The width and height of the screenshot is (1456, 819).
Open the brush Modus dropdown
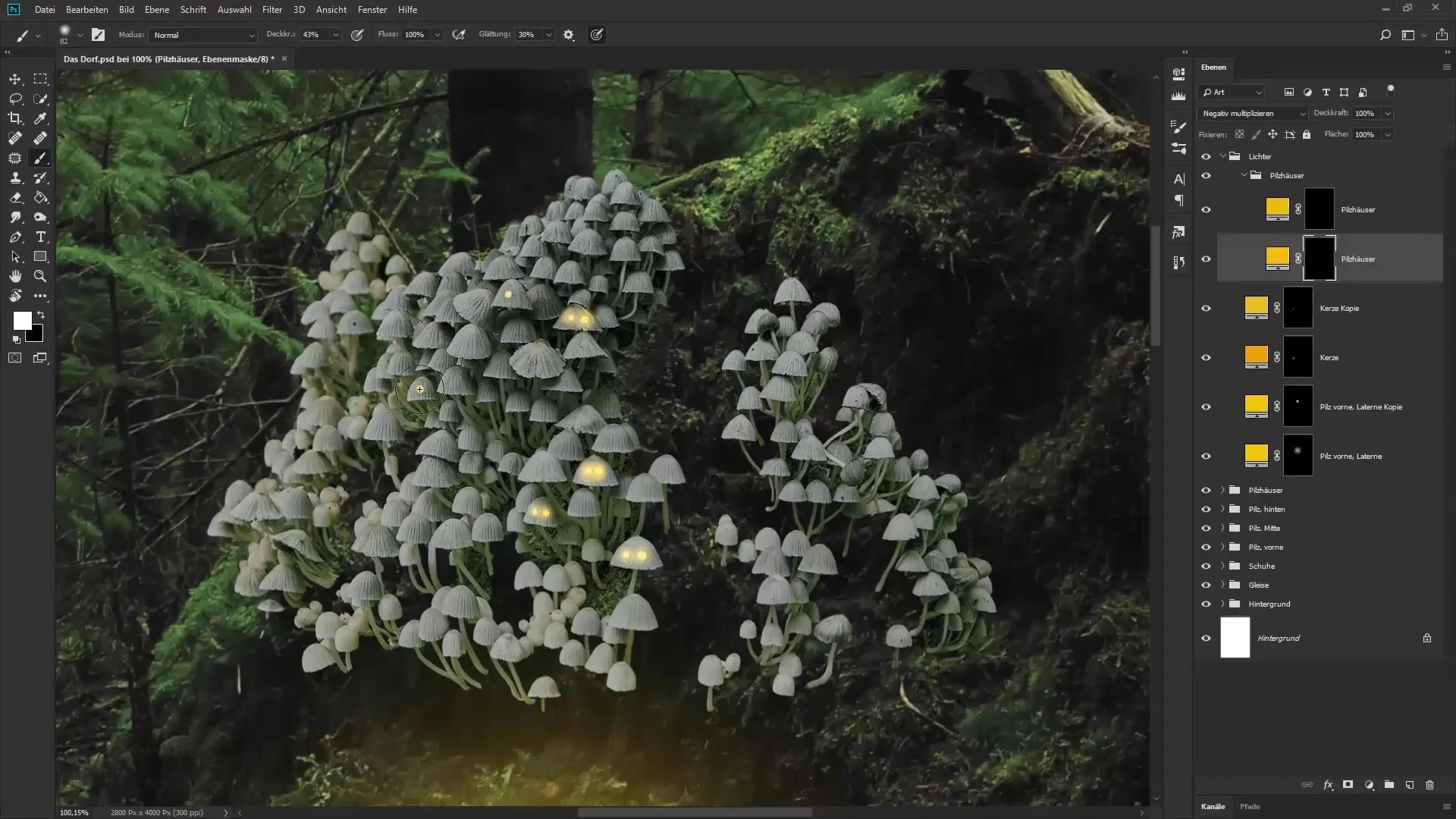[203, 35]
